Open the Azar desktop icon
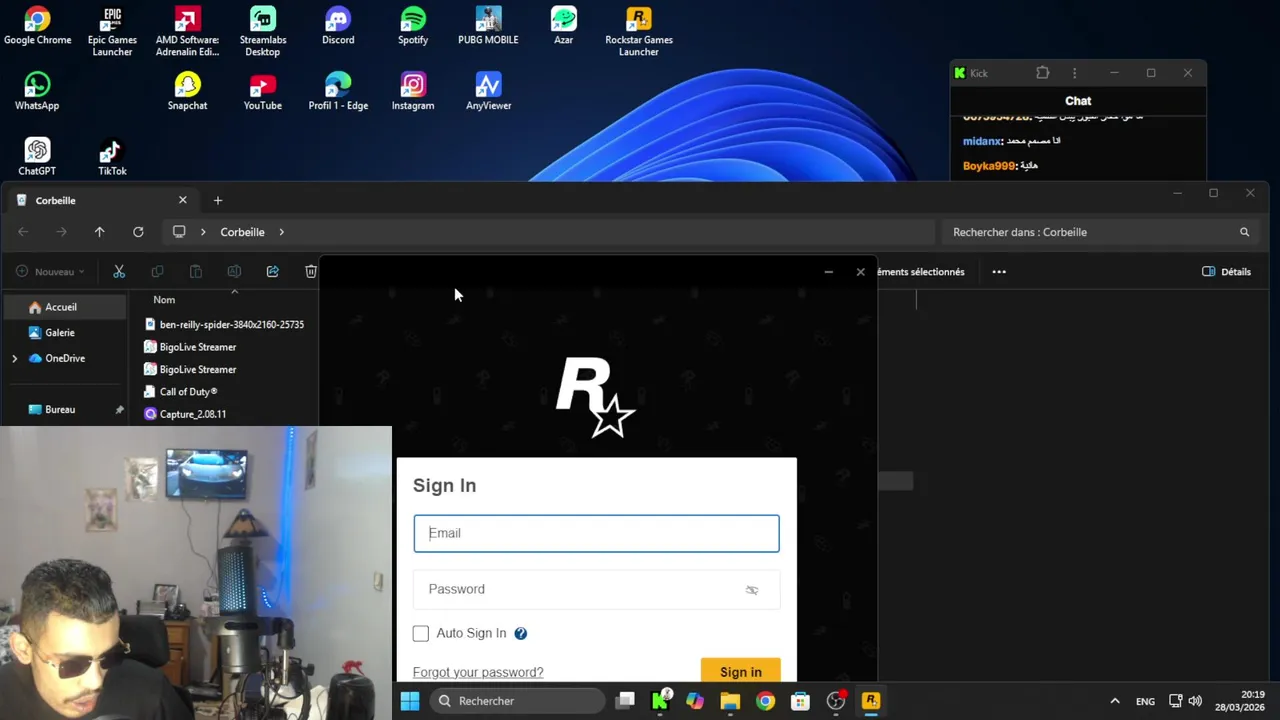This screenshot has width=1280, height=720. [x=563, y=27]
